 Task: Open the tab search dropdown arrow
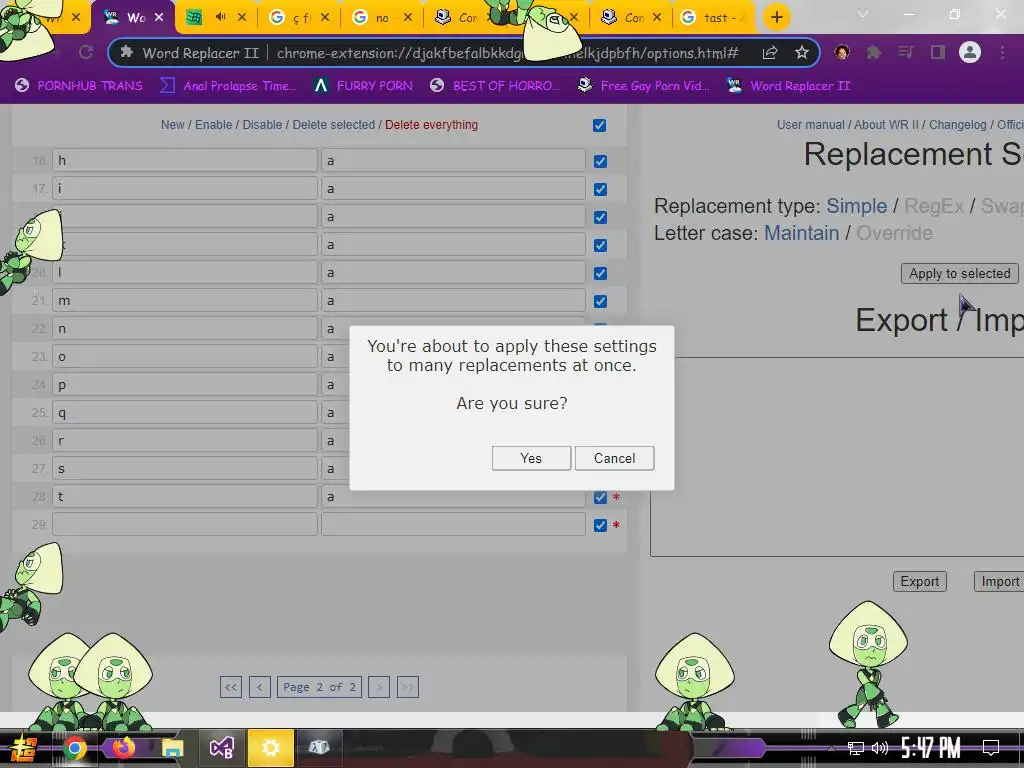(x=863, y=14)
